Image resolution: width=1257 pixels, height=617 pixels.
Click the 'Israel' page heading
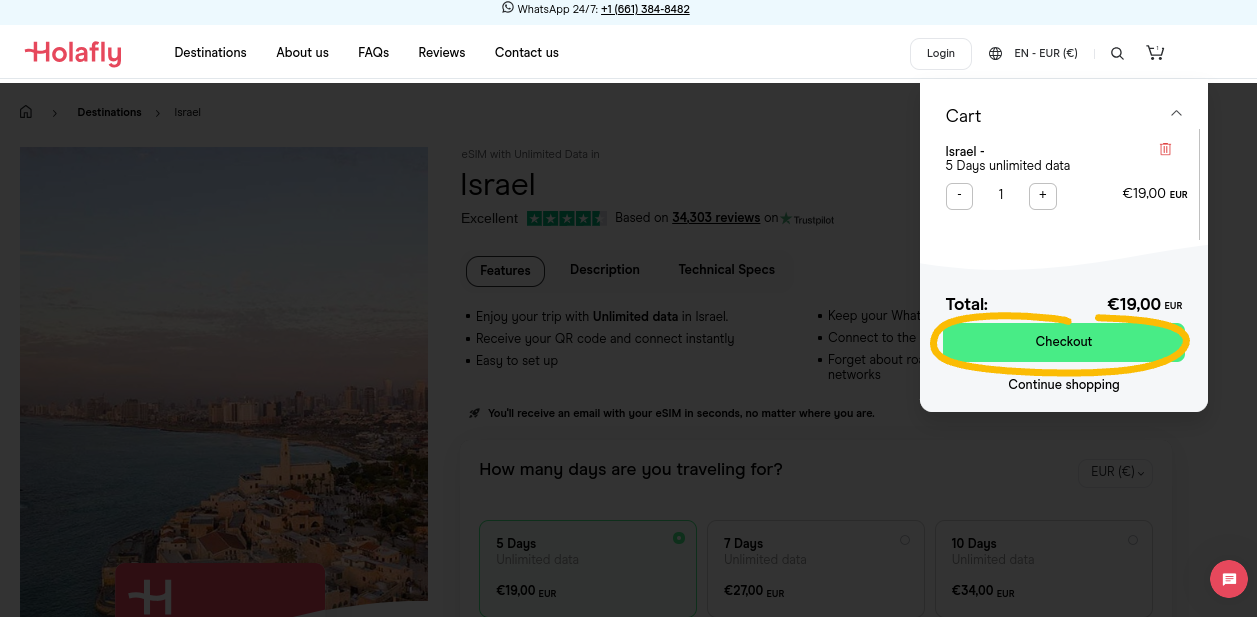(498, 185)
